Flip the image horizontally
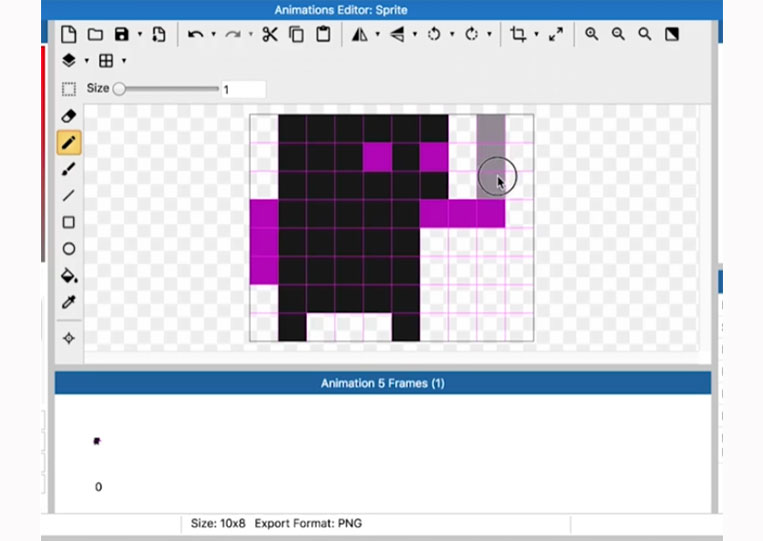 [360, 34]
